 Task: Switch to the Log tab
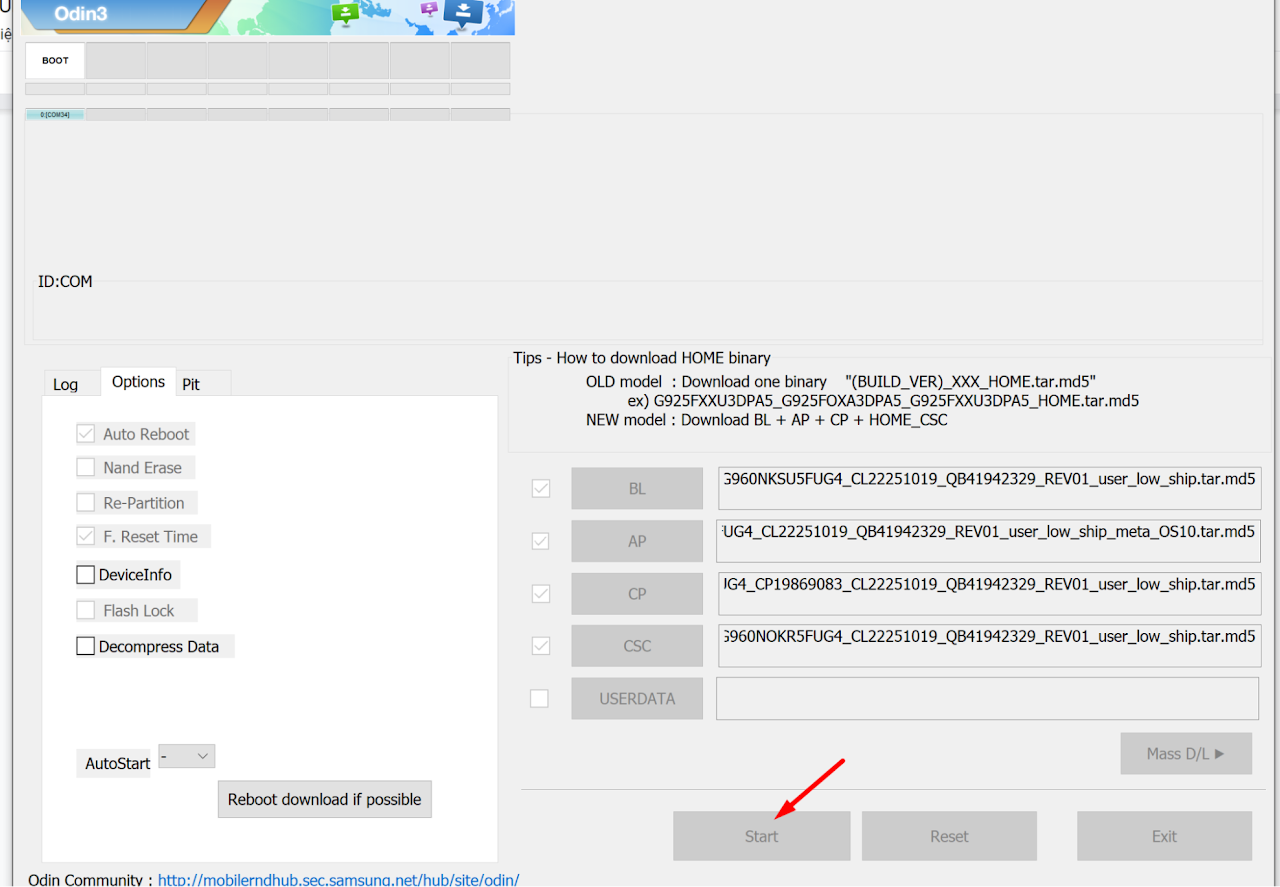66,384
